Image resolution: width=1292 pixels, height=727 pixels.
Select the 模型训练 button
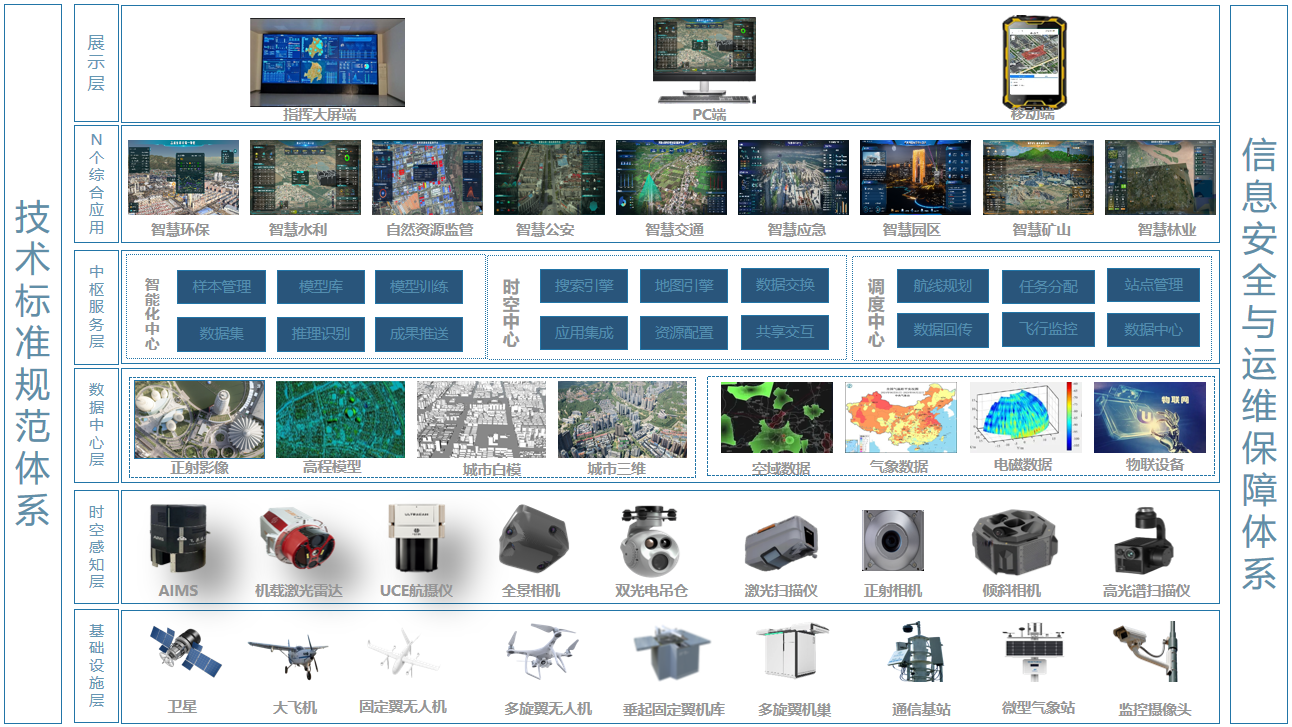coord(419,287)
